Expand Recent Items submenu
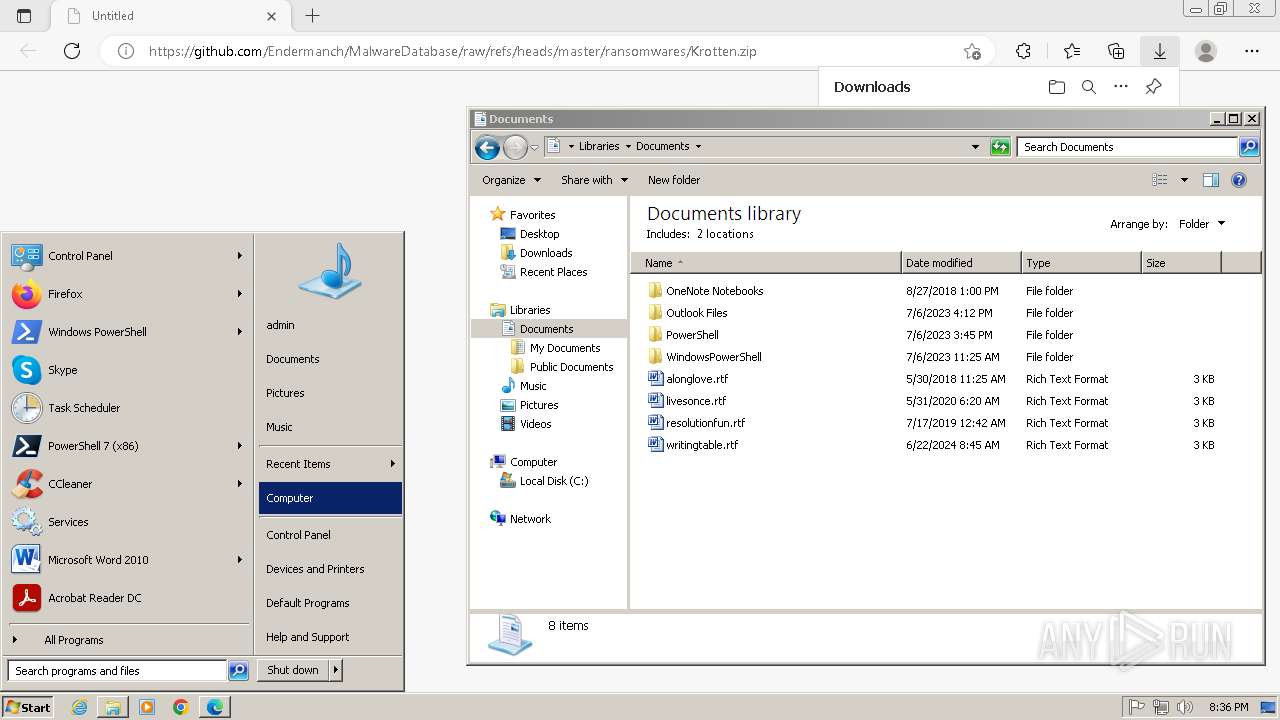The width and height of the screenshot is (1280, 720). point(393,464)
